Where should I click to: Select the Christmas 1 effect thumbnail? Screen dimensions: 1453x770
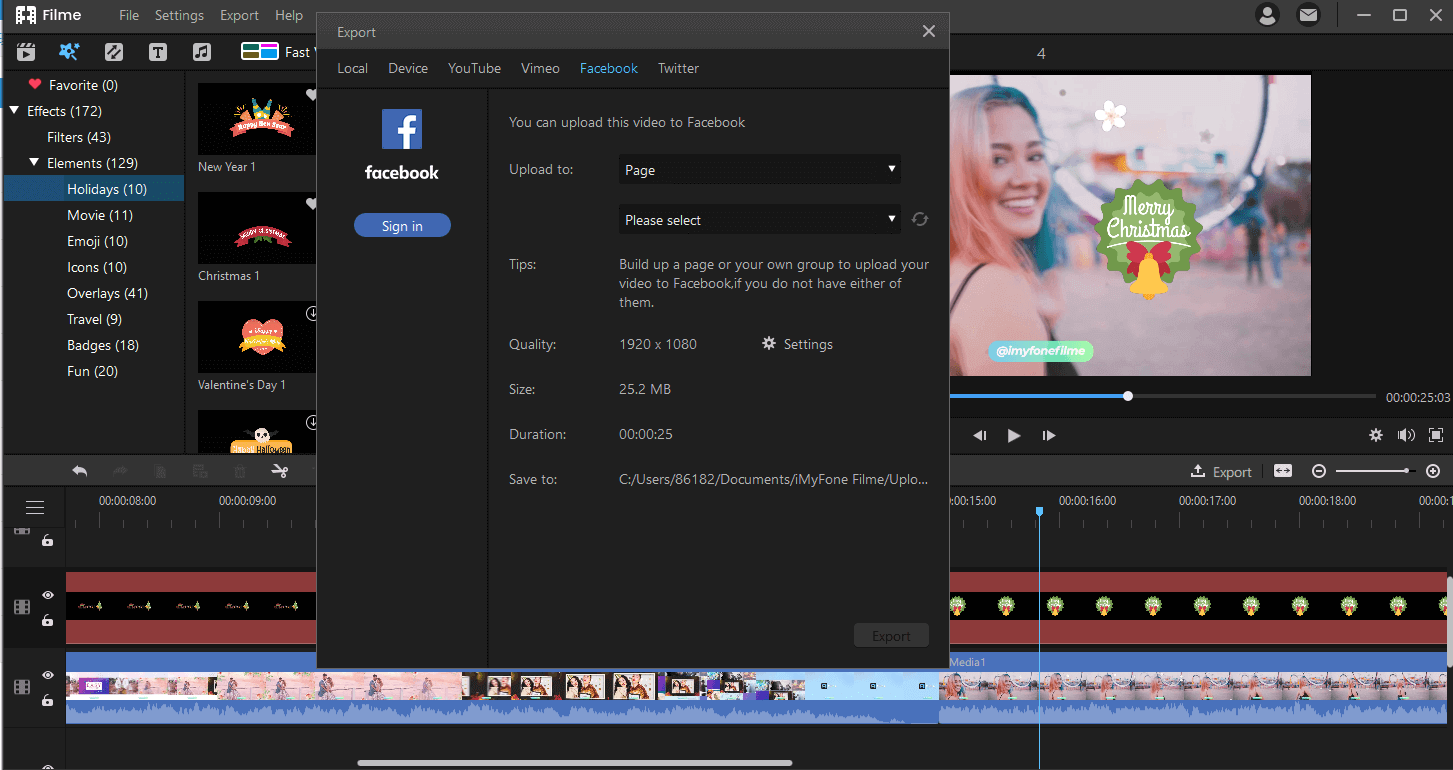point(256,227)
